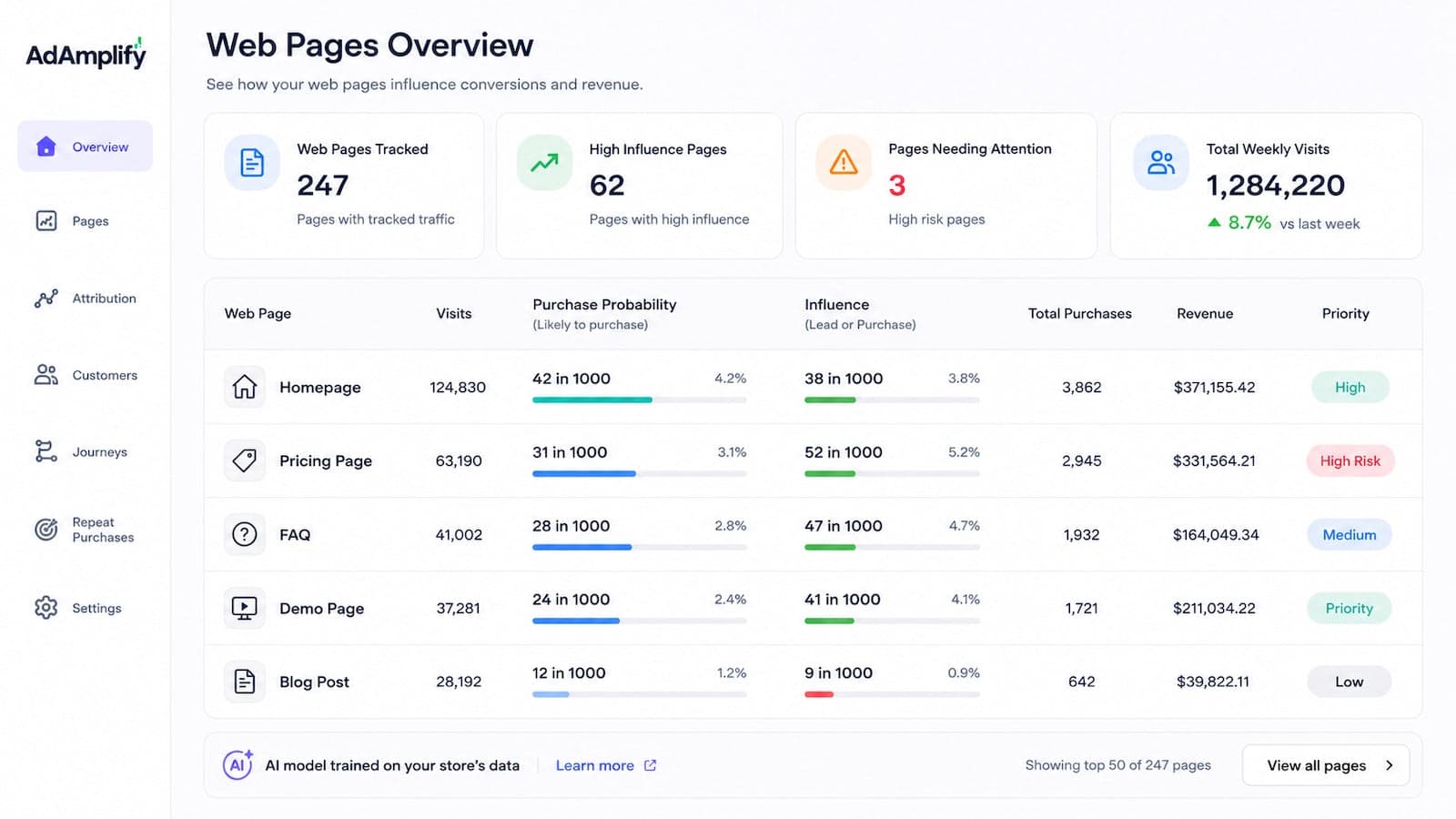Click the 63,190 visits value

point(459,460)
